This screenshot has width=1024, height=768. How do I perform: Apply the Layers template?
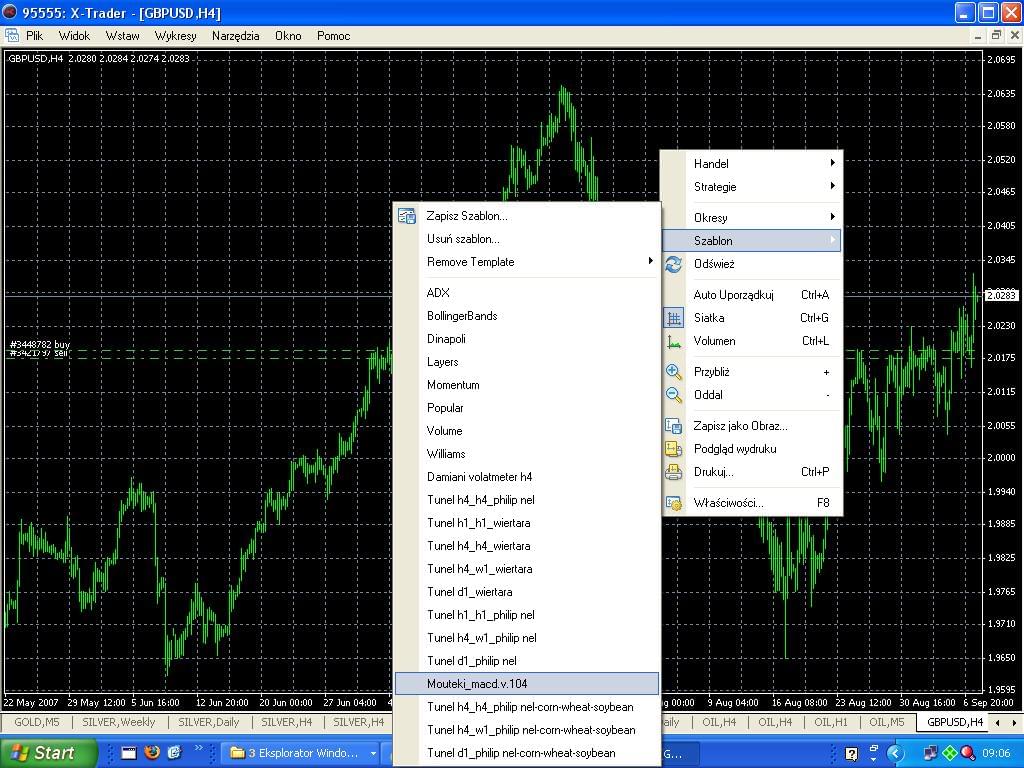pos(527,362)
